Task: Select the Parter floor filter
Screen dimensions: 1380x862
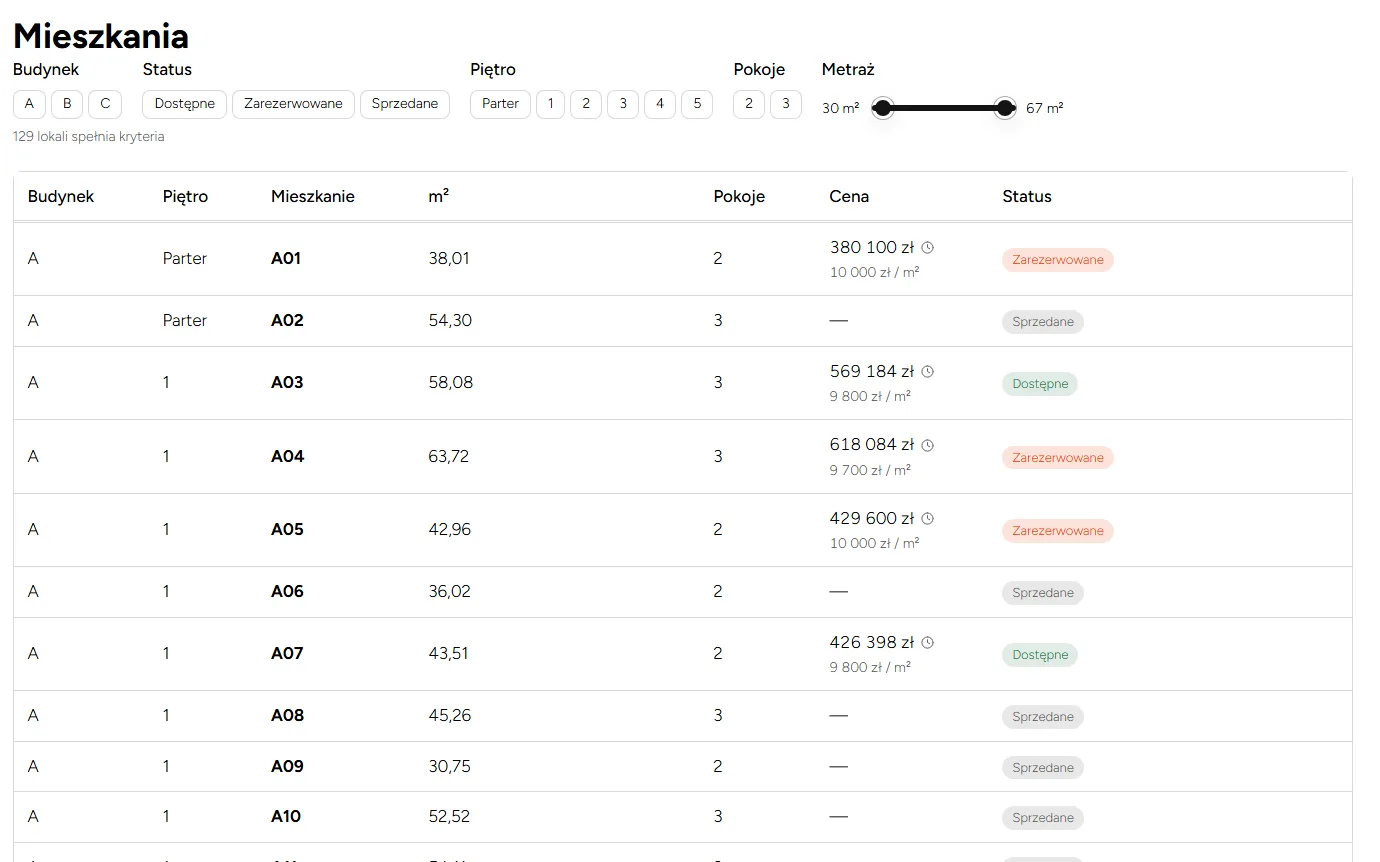Action: 501,104
